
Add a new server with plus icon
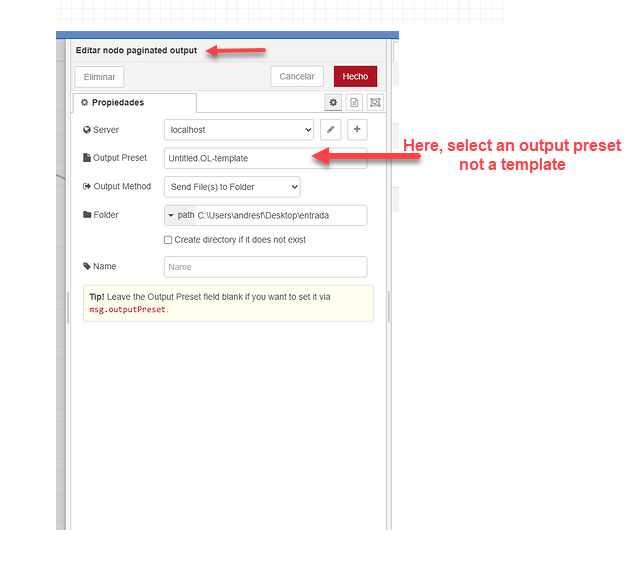tap(357, 130)
